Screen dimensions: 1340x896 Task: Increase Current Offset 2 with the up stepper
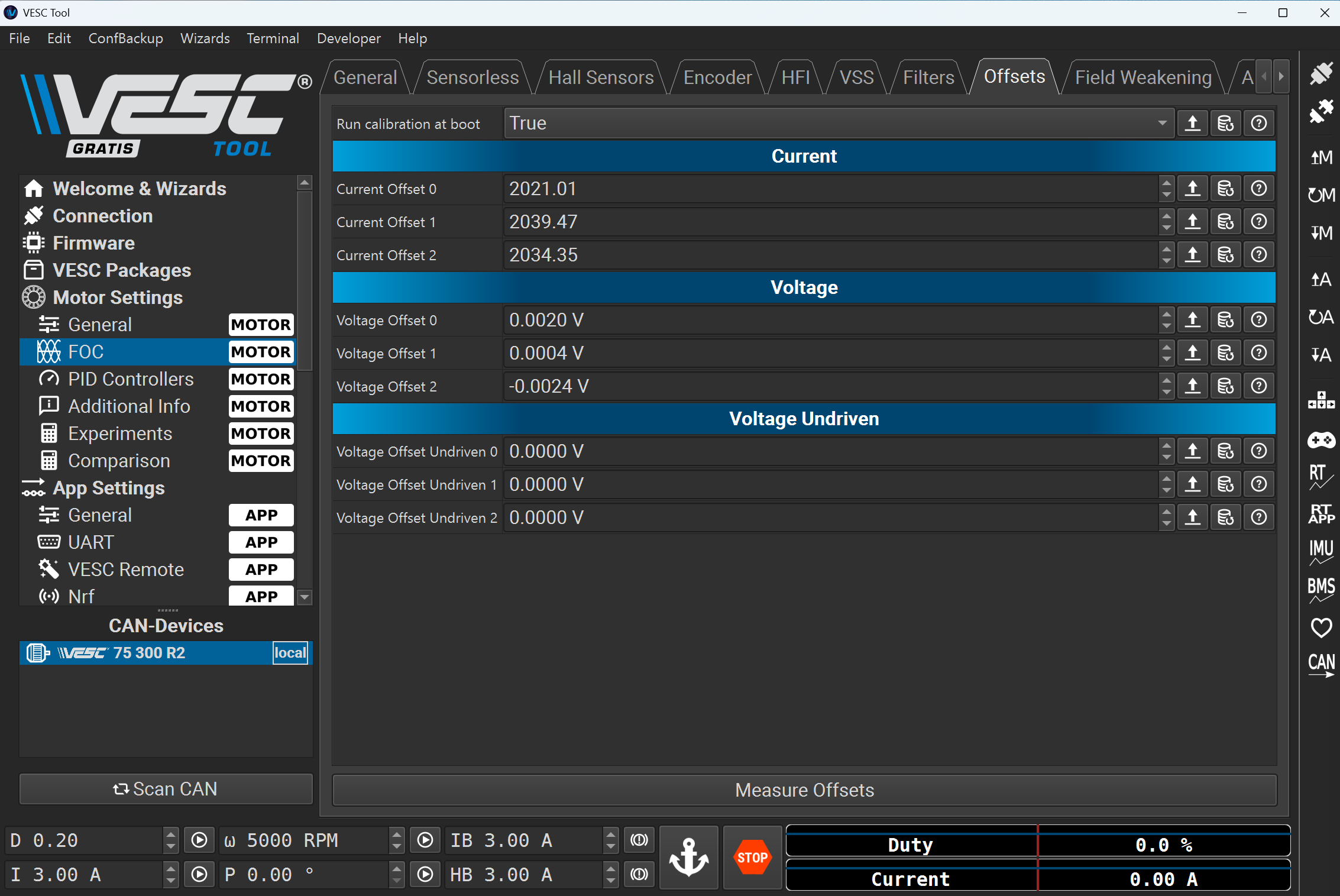pos(1166,250)
